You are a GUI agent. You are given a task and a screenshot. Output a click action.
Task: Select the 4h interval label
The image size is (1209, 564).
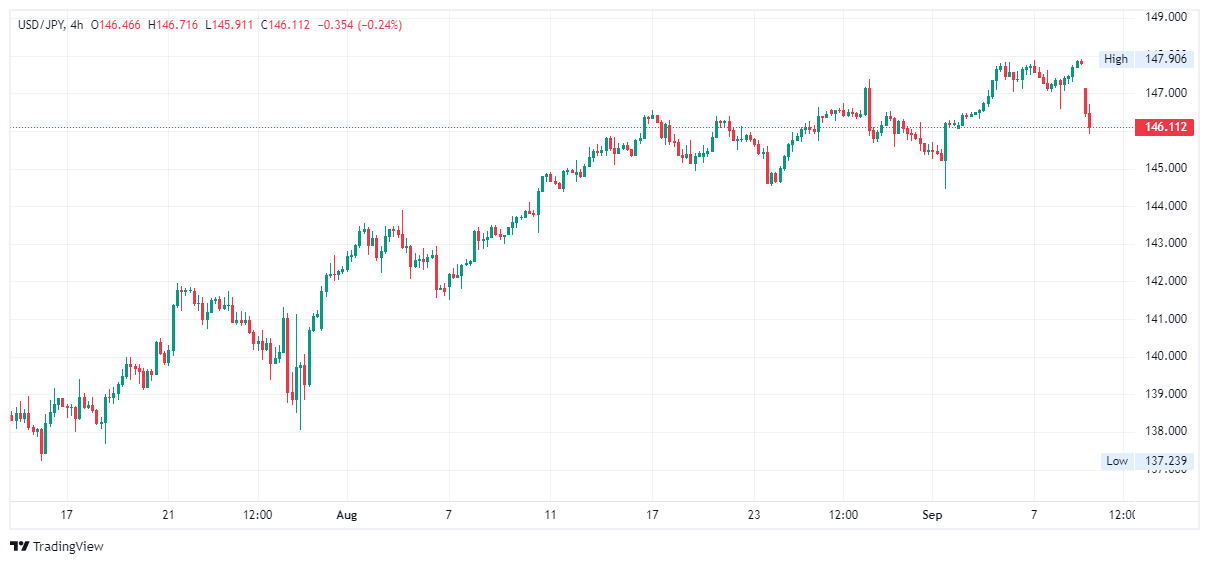pyautogui.click(x=77, y=25)
